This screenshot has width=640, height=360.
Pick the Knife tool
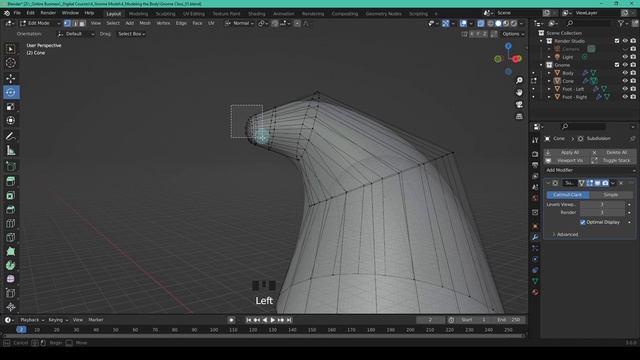(11, 238)
